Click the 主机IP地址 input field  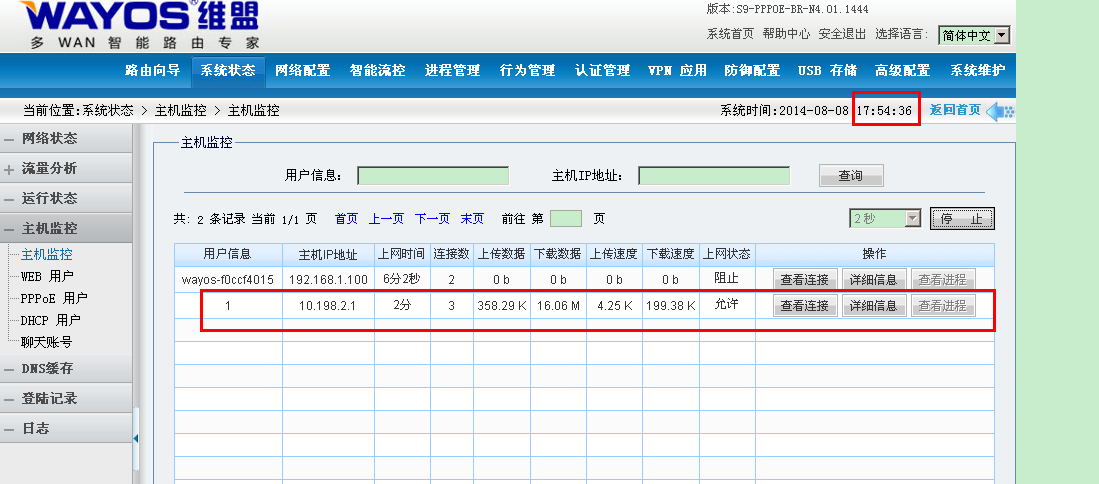tap(713, 176)
